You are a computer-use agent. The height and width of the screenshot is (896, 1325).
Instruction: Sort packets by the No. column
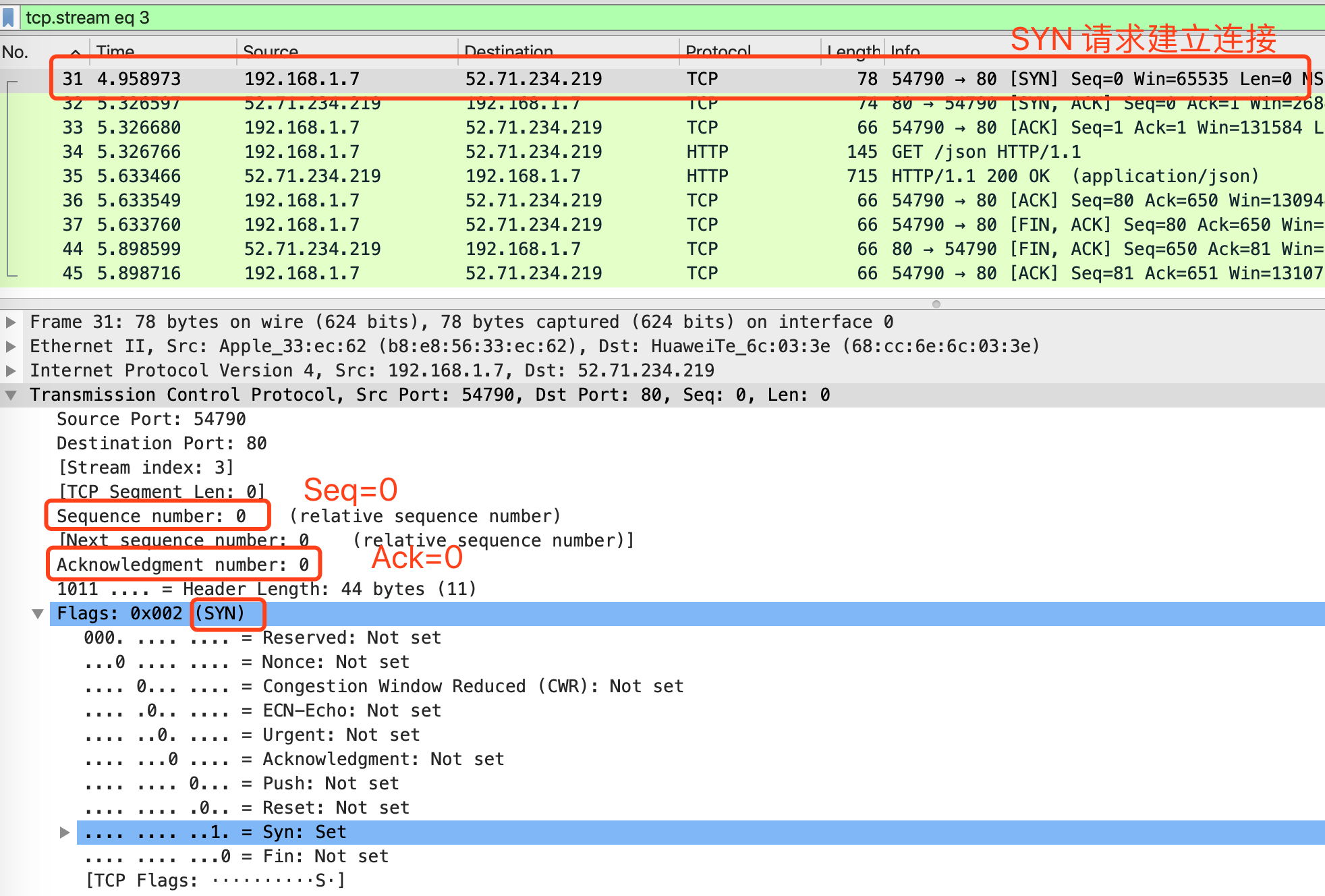point(15,51)
